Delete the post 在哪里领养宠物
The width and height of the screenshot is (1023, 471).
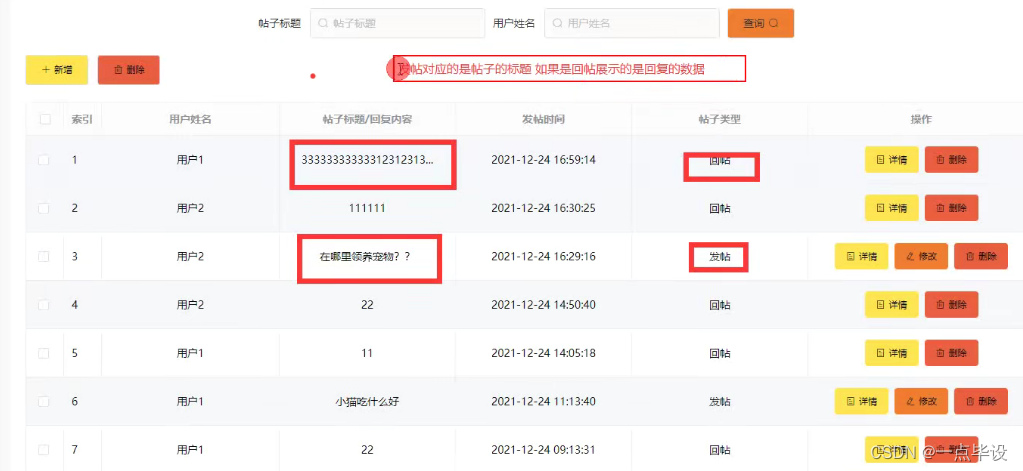click(x=981, y=256)
